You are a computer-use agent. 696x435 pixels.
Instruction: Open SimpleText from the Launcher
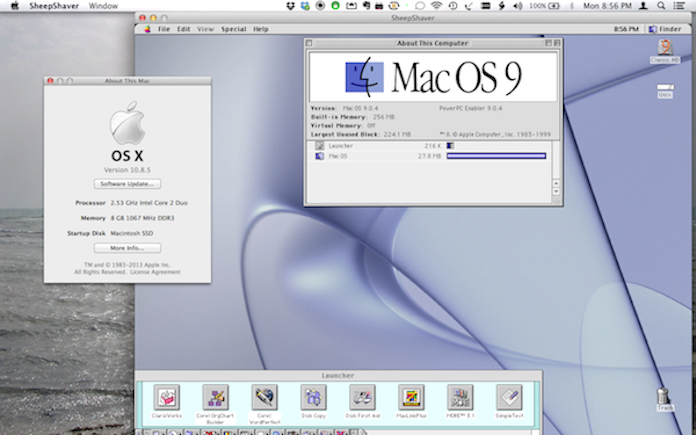509,397
